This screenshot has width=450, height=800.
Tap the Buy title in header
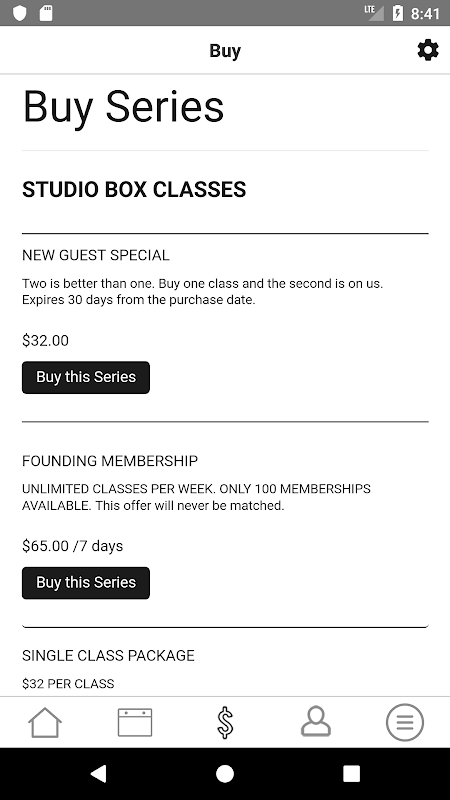coord(225,51)
